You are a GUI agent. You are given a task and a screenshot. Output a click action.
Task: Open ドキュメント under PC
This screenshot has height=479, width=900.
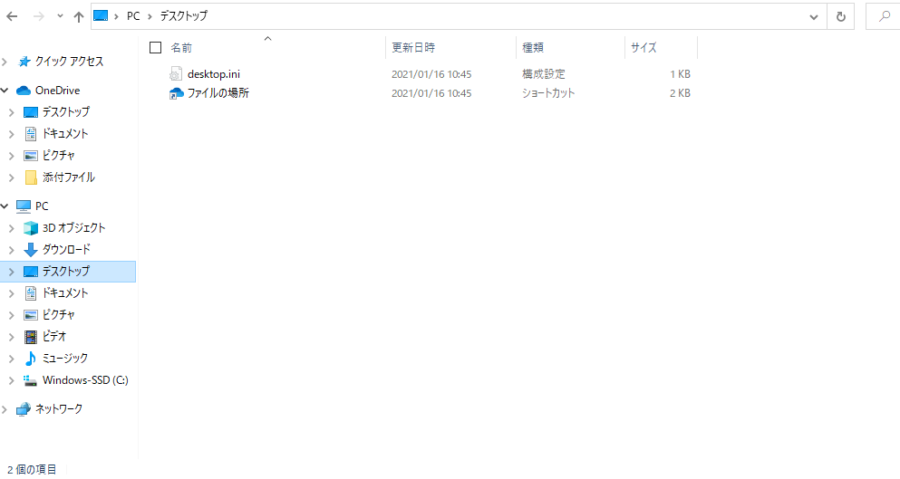tap(65, 293)
